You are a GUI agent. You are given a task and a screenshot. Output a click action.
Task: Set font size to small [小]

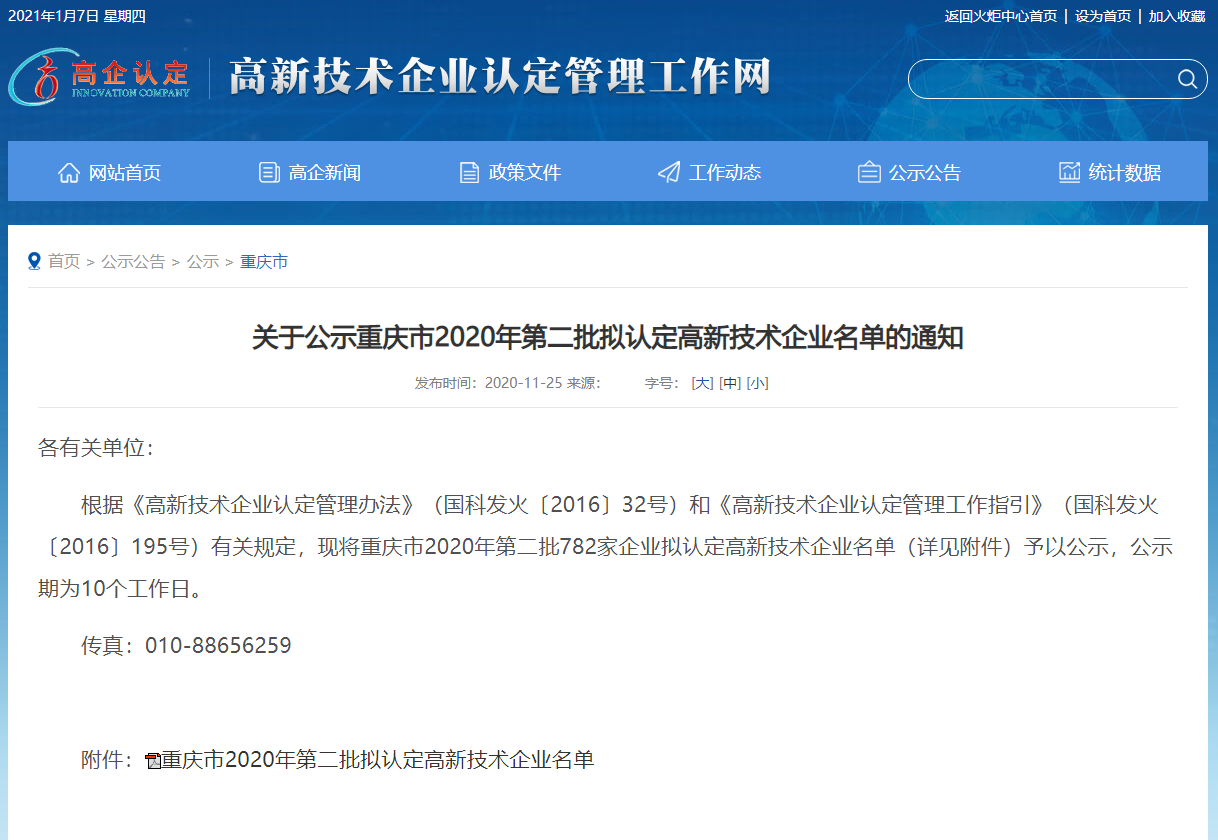[x=757, y=383]
